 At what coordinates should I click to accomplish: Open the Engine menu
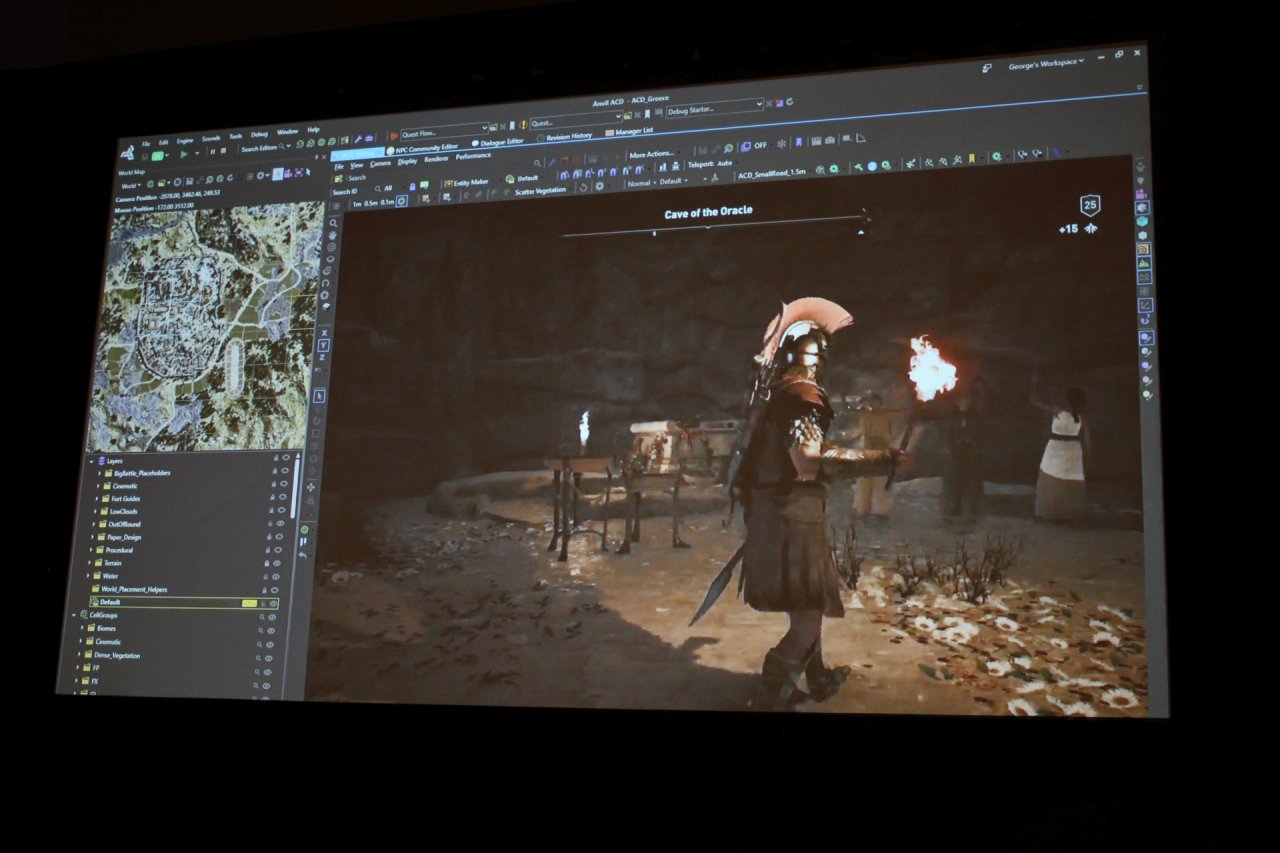tap(185, 141)
